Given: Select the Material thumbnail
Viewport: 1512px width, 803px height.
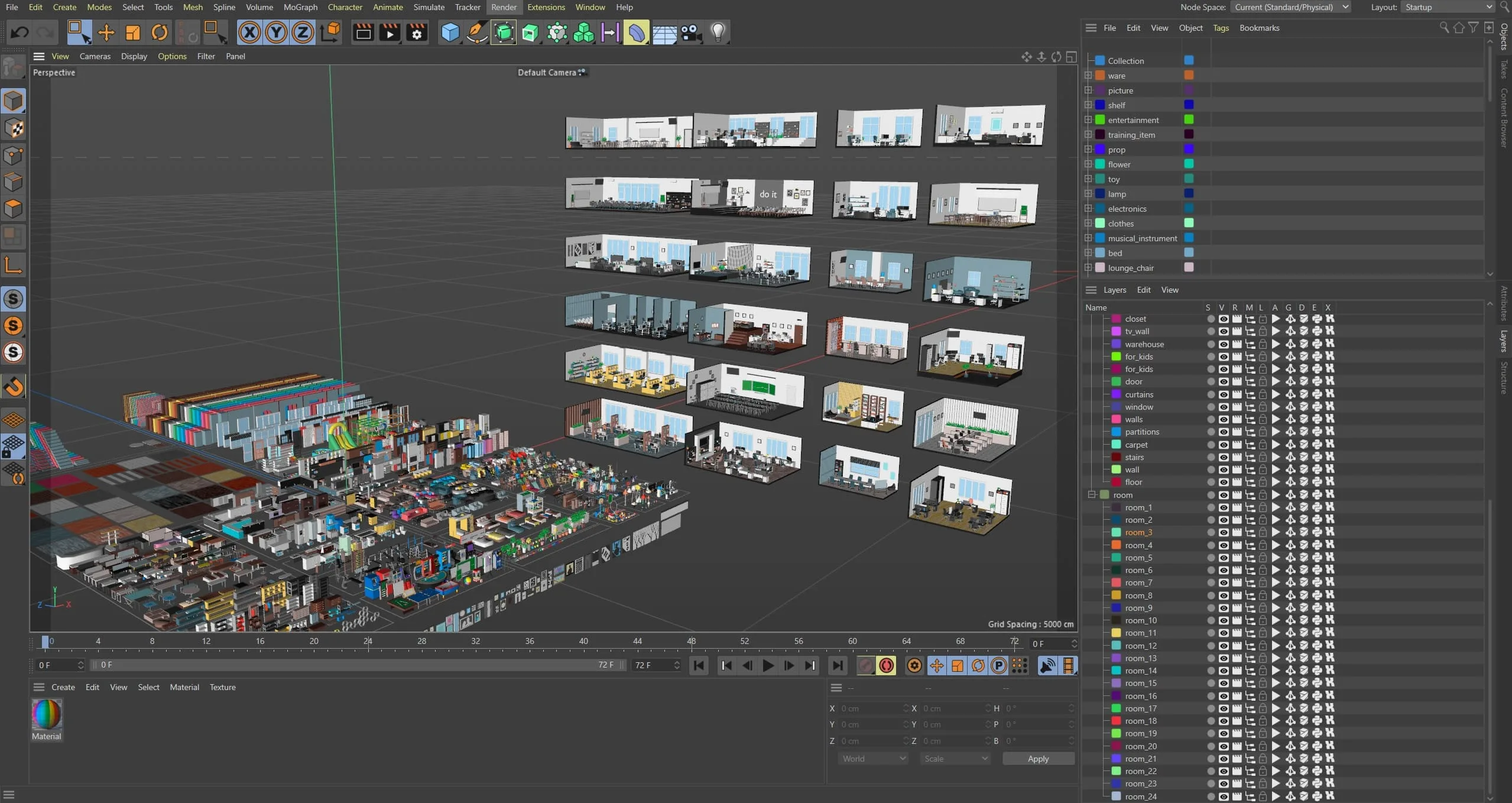Looking at the screenshot, I should click(47, 715).
